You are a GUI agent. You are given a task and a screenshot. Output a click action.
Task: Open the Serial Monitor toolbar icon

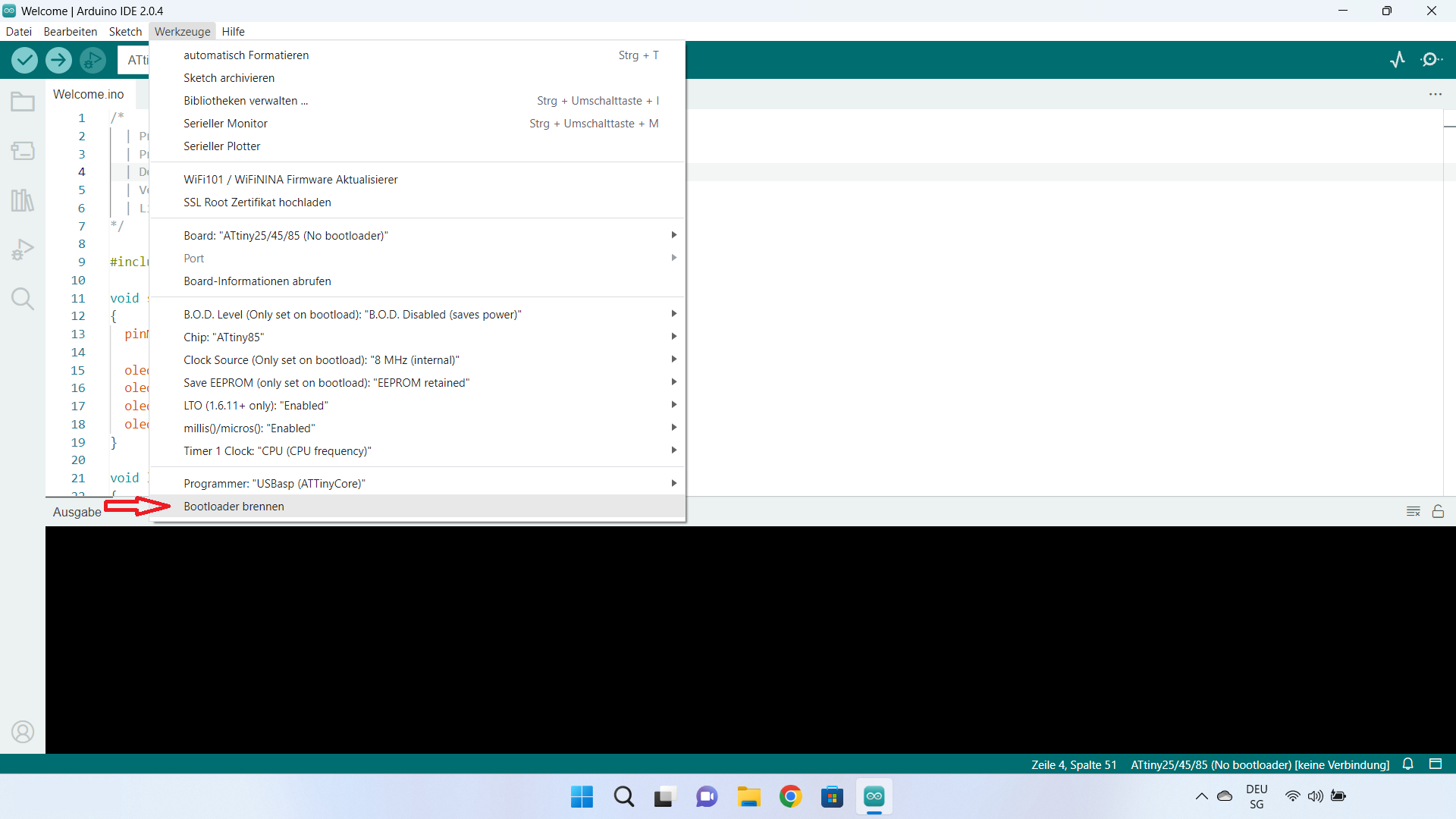pos(1431,60)
